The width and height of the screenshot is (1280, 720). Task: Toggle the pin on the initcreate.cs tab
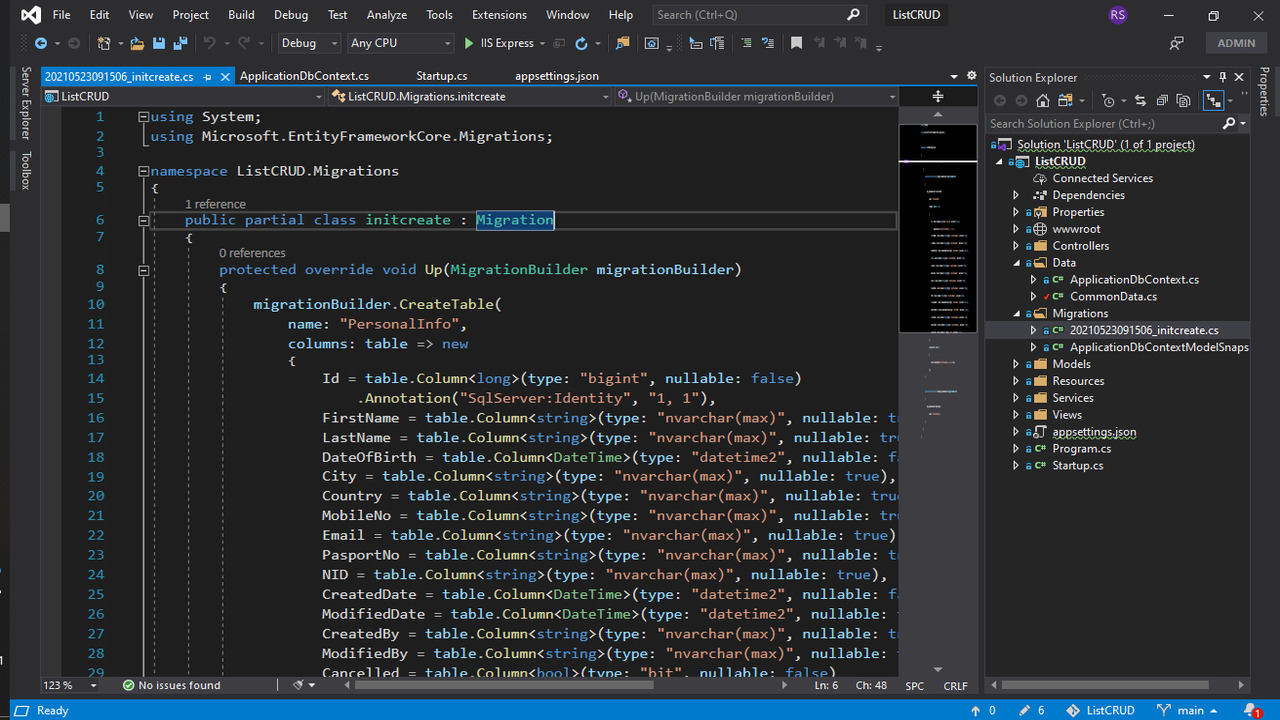pyautogui.click(x=206, y=77)
